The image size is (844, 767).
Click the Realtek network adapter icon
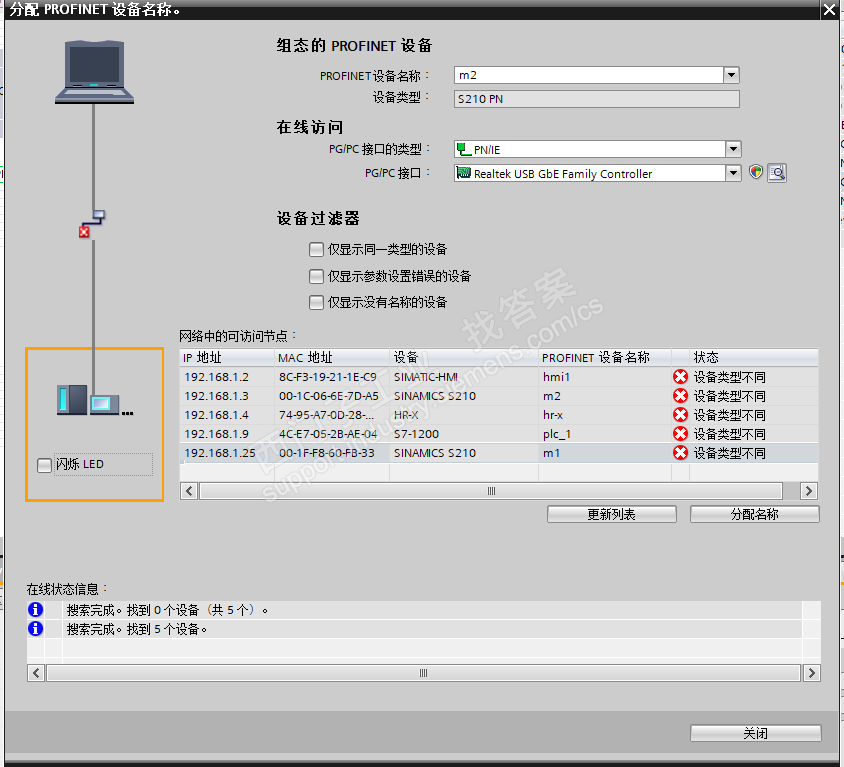point(463,173)
